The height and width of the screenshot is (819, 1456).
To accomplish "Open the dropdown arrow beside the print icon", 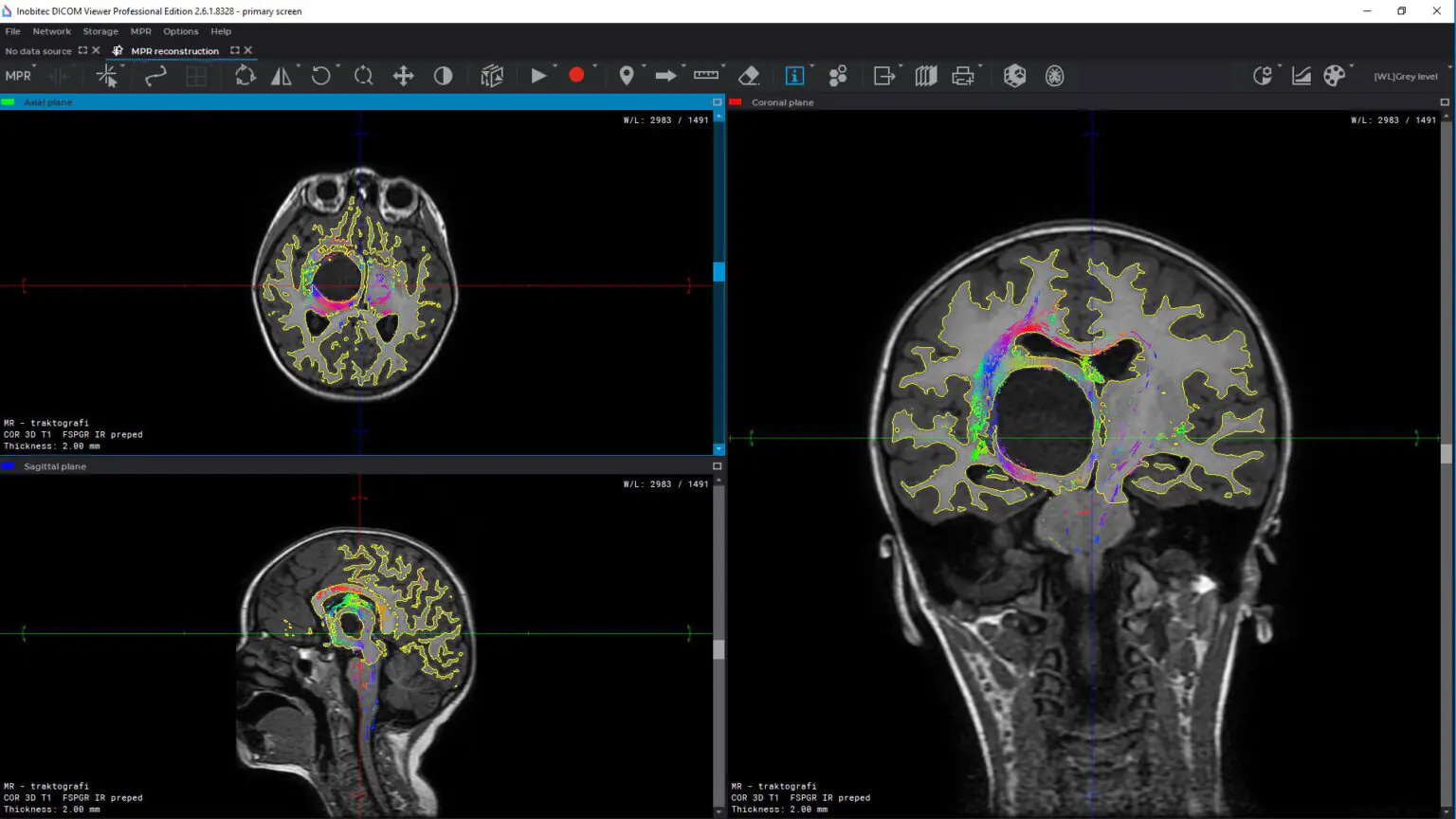I will click(x=980, y=67).
